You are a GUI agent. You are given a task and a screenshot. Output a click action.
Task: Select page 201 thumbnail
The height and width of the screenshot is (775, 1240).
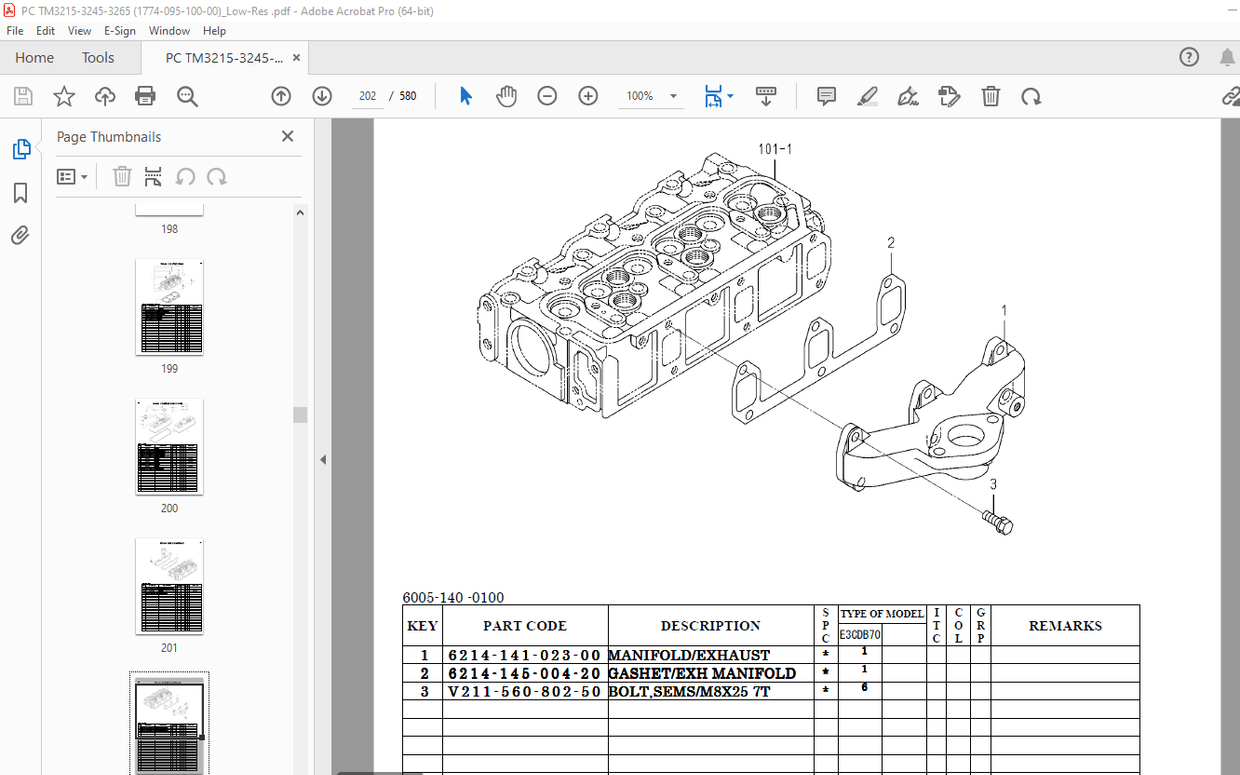[169, 586]
